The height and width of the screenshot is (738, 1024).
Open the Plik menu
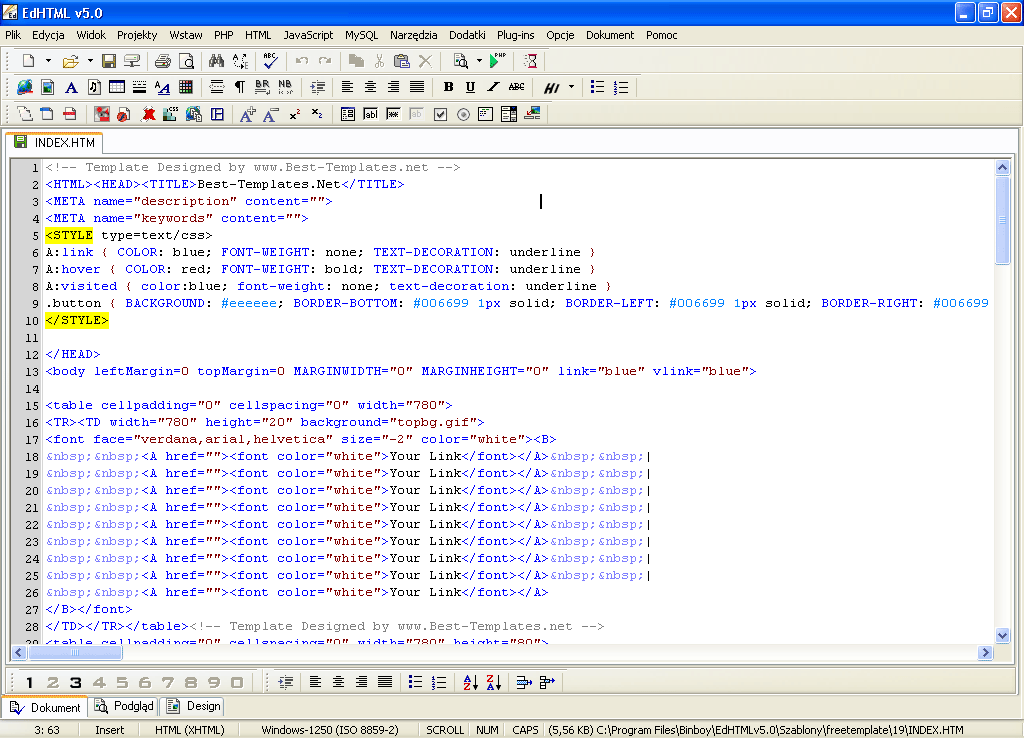click(x=13, y=35)
